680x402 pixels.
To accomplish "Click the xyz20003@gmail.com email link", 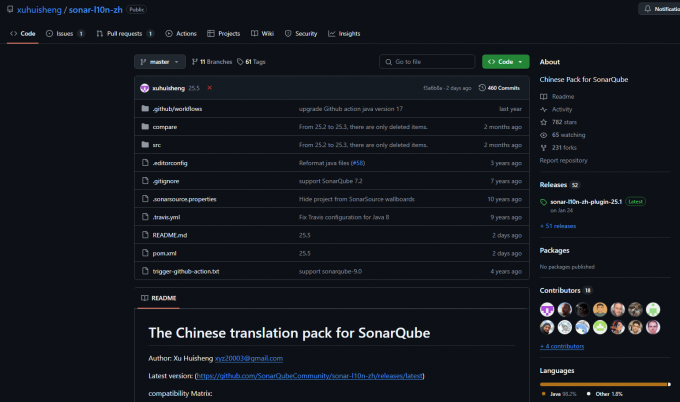I will coord(248,358).
